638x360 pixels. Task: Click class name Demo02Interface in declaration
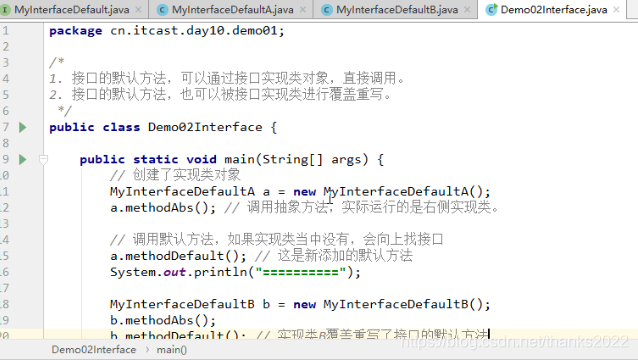tap(205, 127)
